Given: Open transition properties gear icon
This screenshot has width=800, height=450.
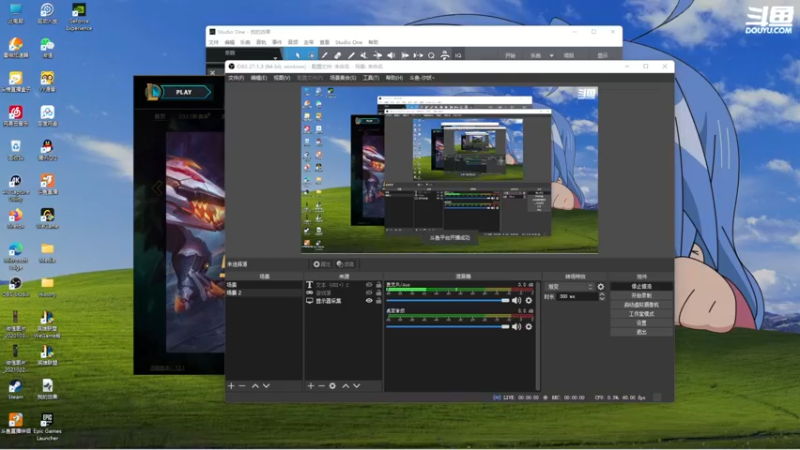Looking at the screenshot, I should point(601,287).
